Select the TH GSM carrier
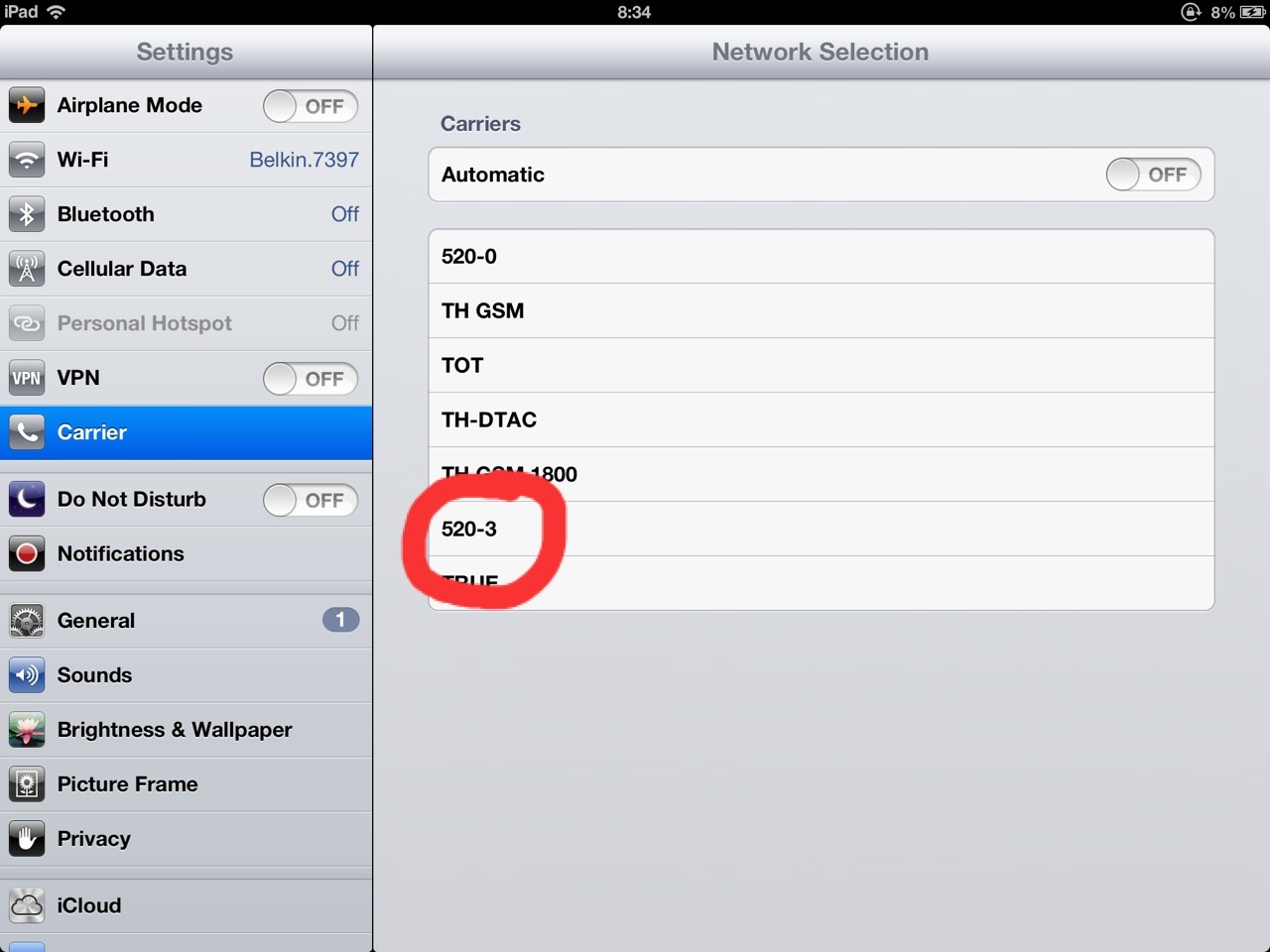 (x=822, y=310)
